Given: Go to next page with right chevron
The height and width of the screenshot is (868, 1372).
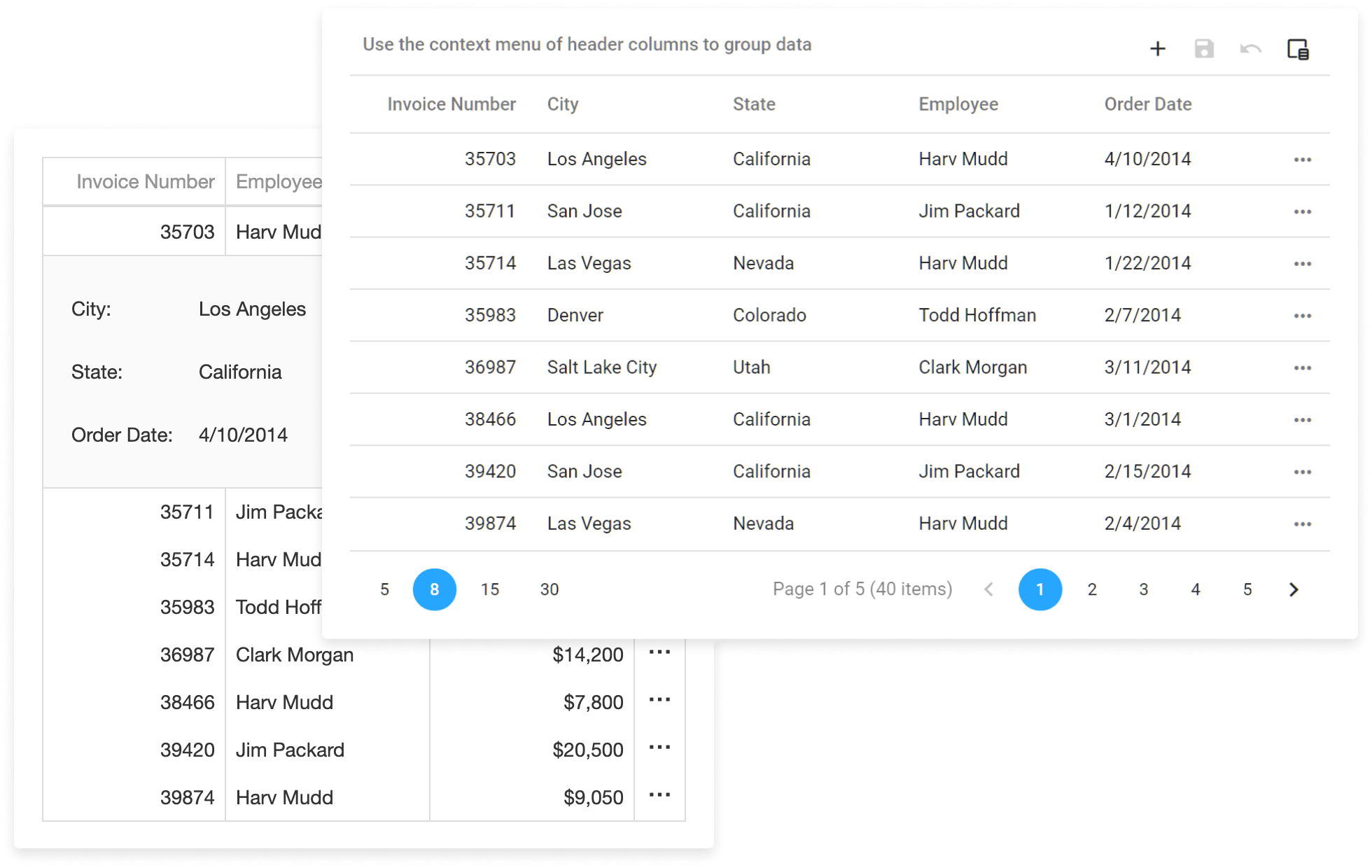Looking at the screenshot, I should click(x=1294, y=589).
